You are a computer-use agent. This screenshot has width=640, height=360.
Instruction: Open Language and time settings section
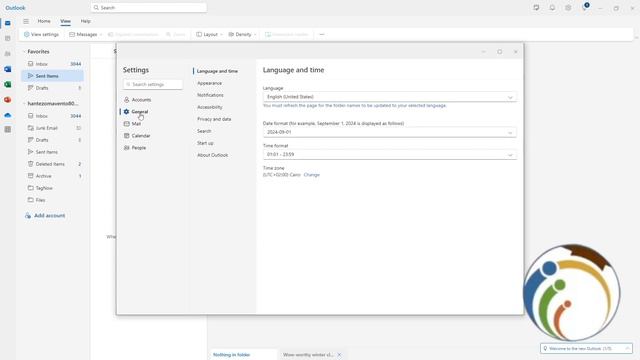point(217,71)
